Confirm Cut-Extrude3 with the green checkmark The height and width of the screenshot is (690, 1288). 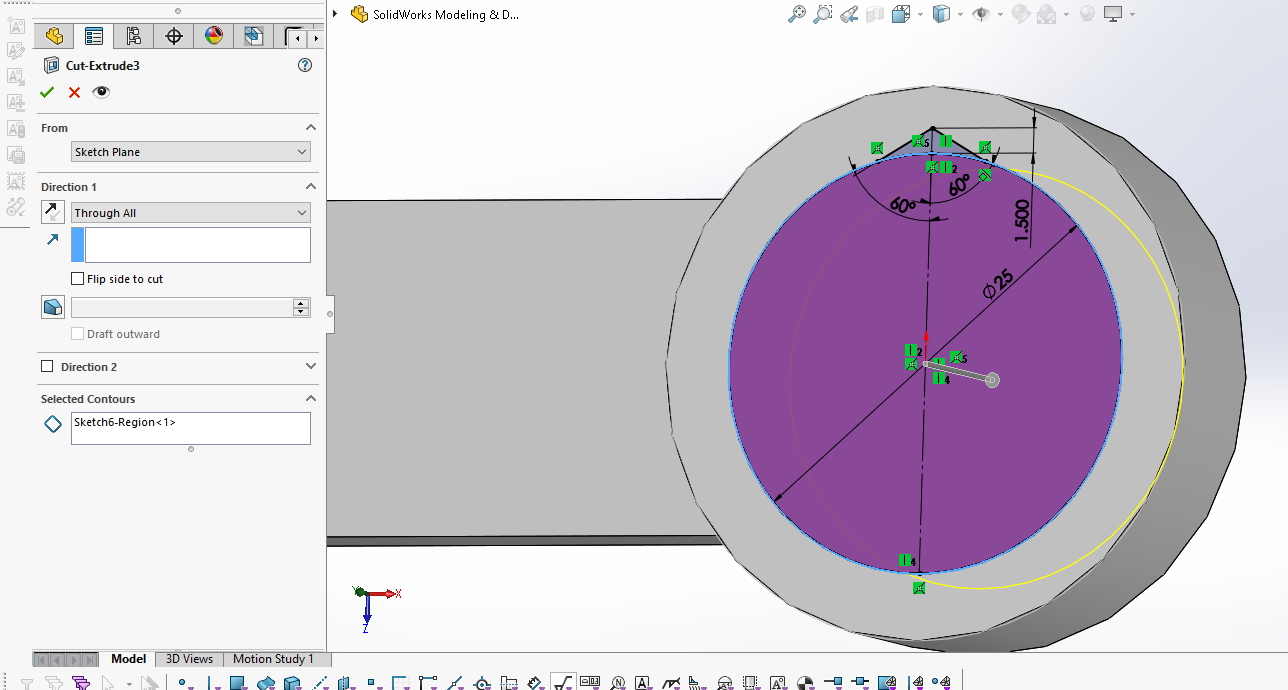pos(47,92)
